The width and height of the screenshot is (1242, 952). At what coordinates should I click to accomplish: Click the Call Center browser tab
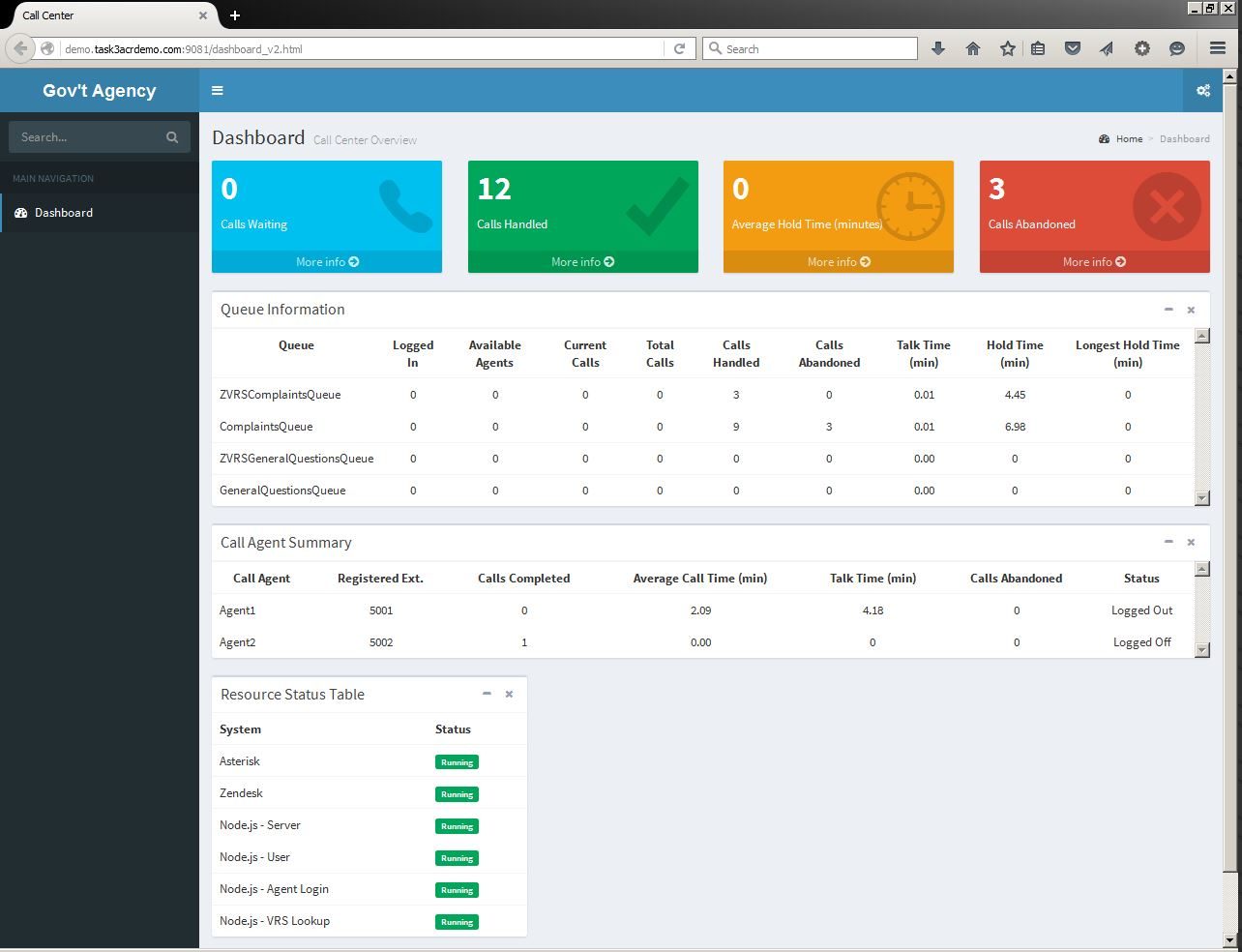109,15
